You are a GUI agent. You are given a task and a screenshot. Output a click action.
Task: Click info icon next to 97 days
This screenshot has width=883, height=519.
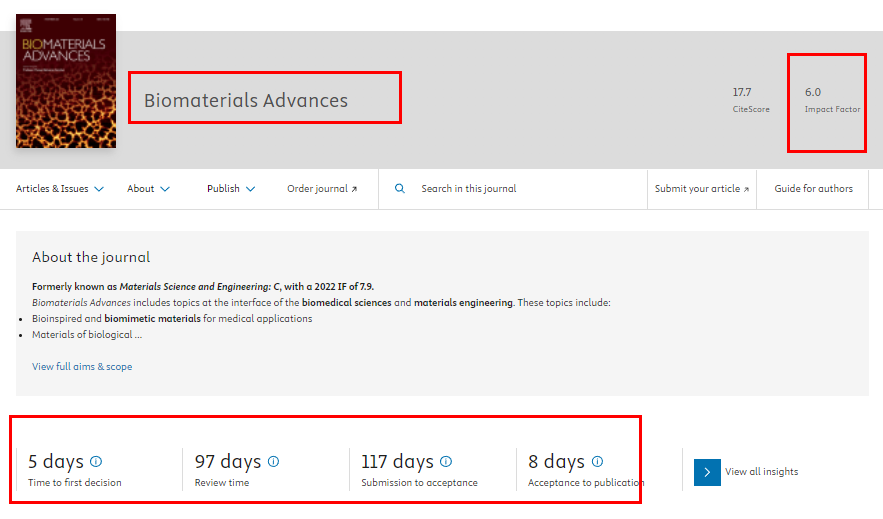[274, 462]
